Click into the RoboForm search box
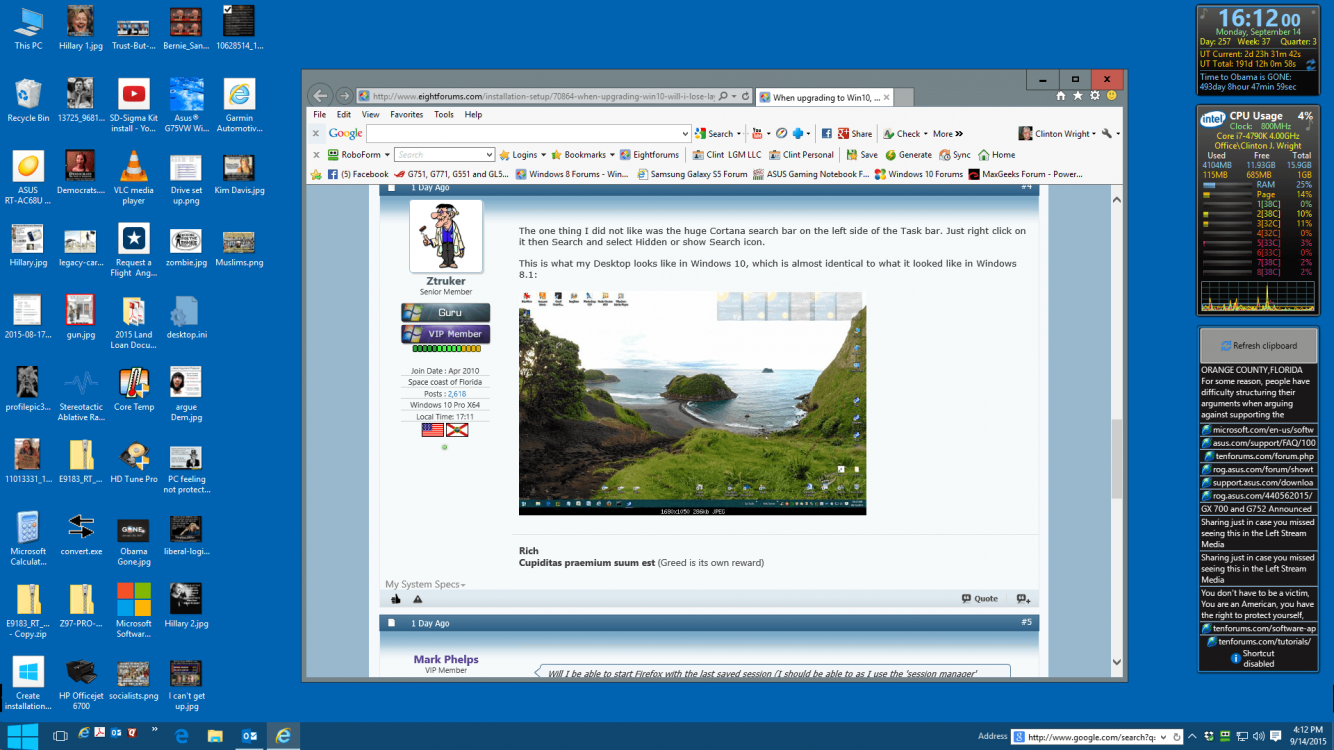The height and width of the screenshot is (750, 1334). [x=444, y=155]
